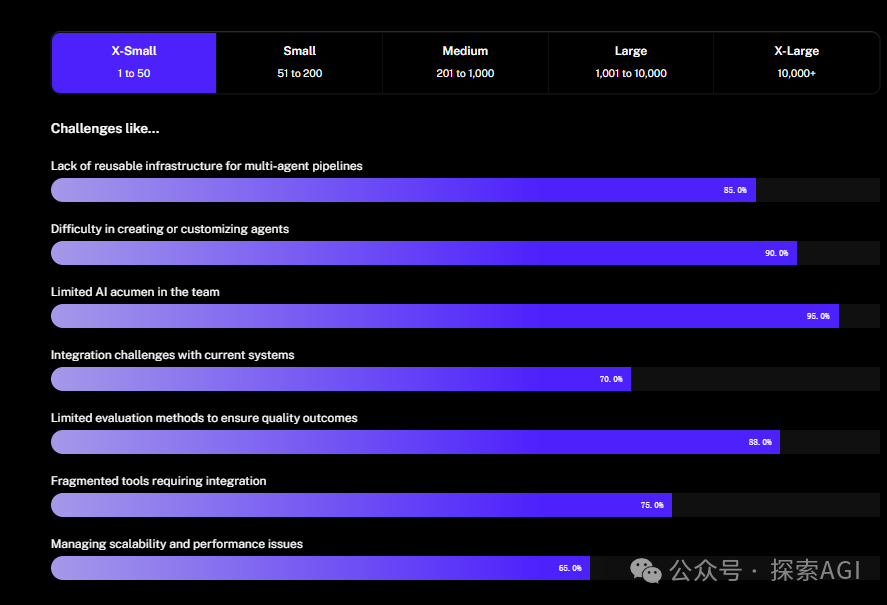Switch to the Small 51 to 200 tab

(x=299, y=62)
